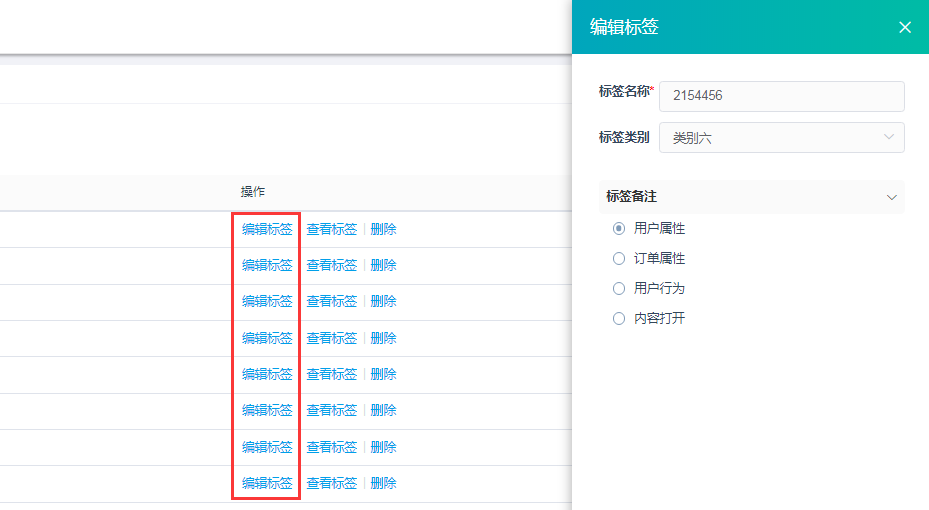Open 查看标签 in the second table row
The height and width of the screenshot is (510, 929).
(331, 265)
